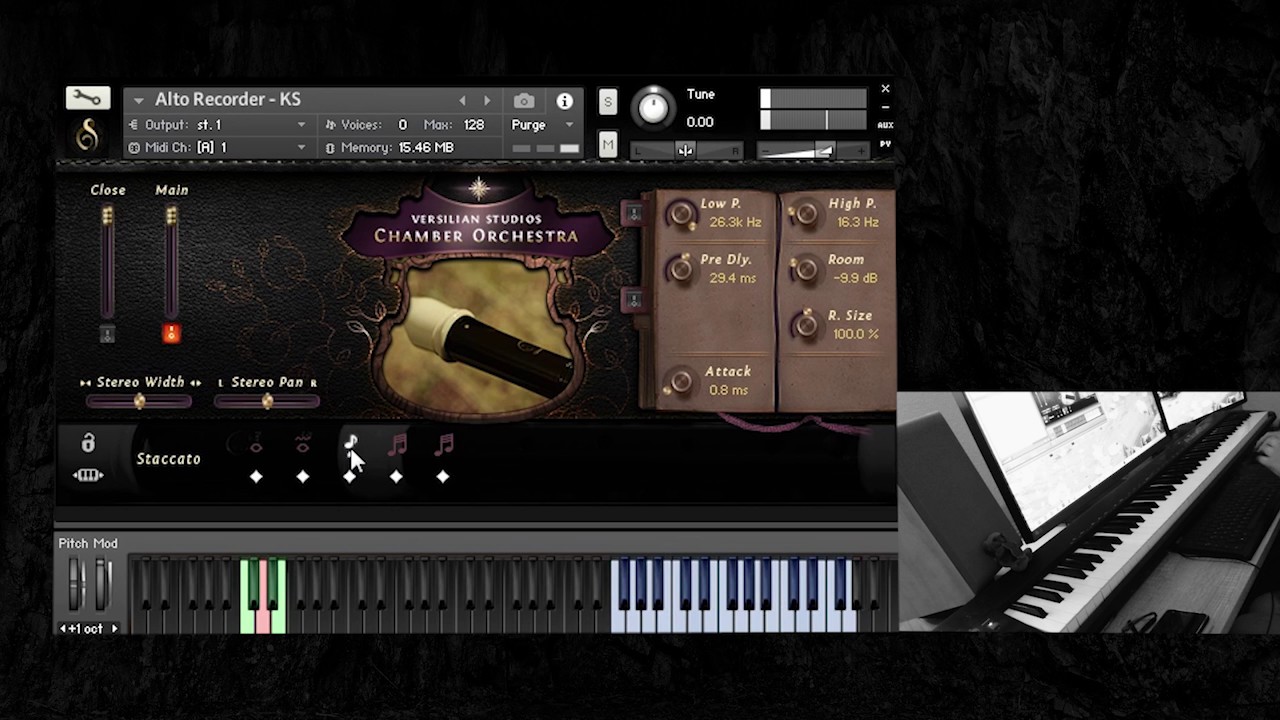Click the aux icon in the header

885,125
